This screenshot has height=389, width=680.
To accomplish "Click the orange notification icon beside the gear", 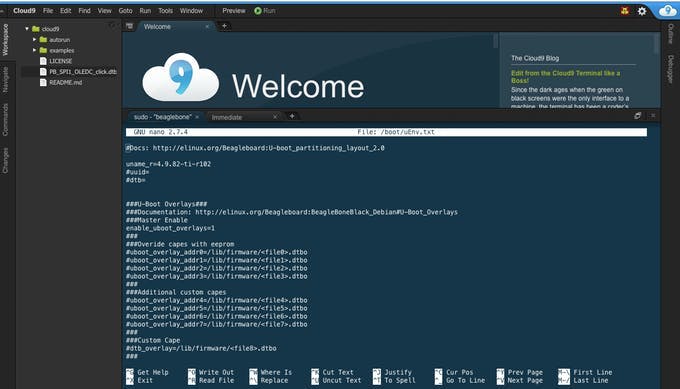I will click(x=624, y=11).
